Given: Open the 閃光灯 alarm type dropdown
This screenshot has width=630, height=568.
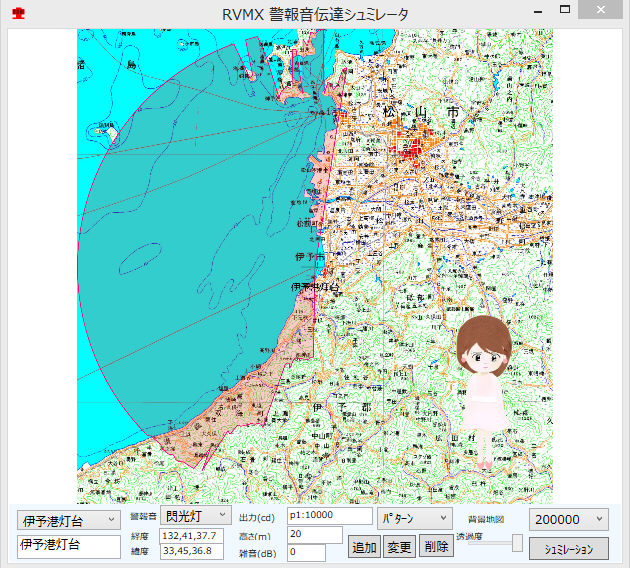Looking at the screenshot, I should (197, 516).
